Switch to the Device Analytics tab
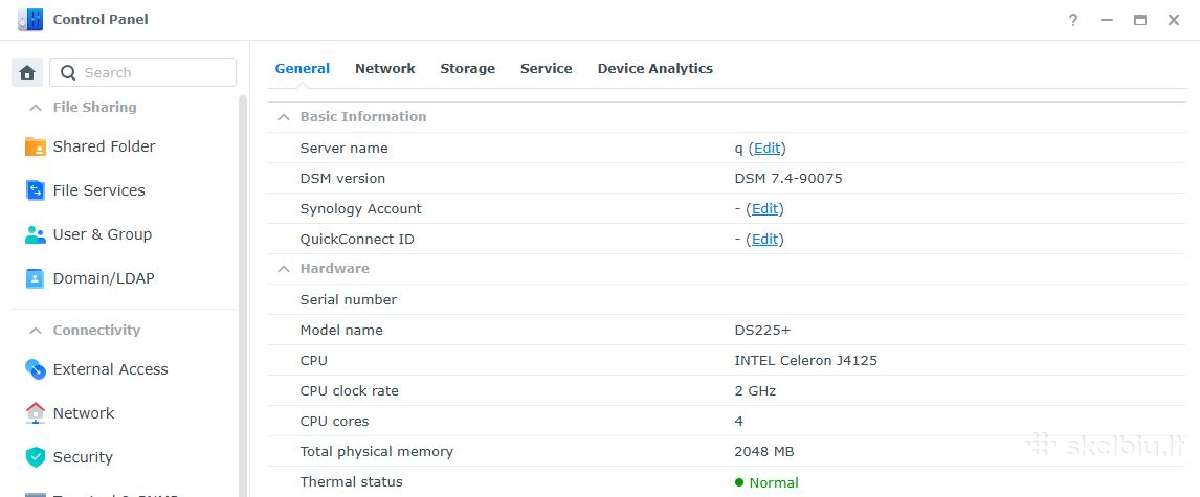 (x=655, y=69)
